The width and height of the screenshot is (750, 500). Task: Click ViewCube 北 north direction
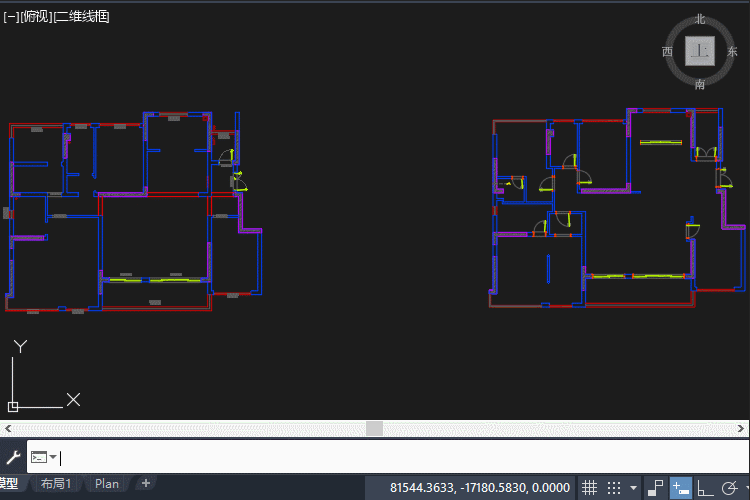(700, 19)
